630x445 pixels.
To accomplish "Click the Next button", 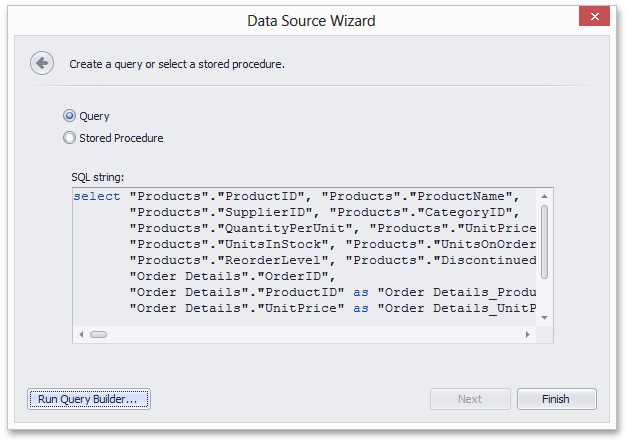I will [x=470, y=399].
